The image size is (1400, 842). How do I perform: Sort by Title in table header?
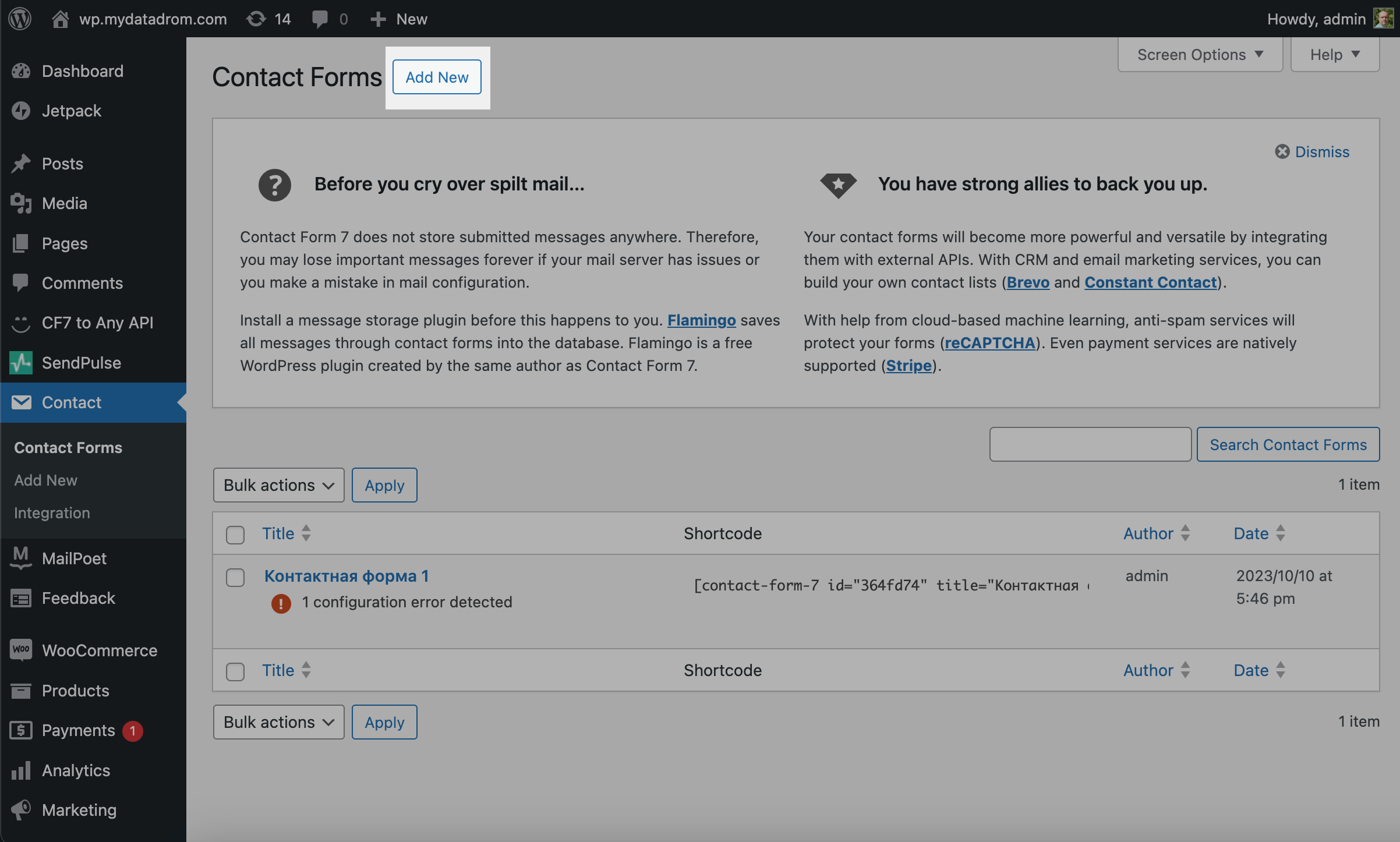click(286, 533)
